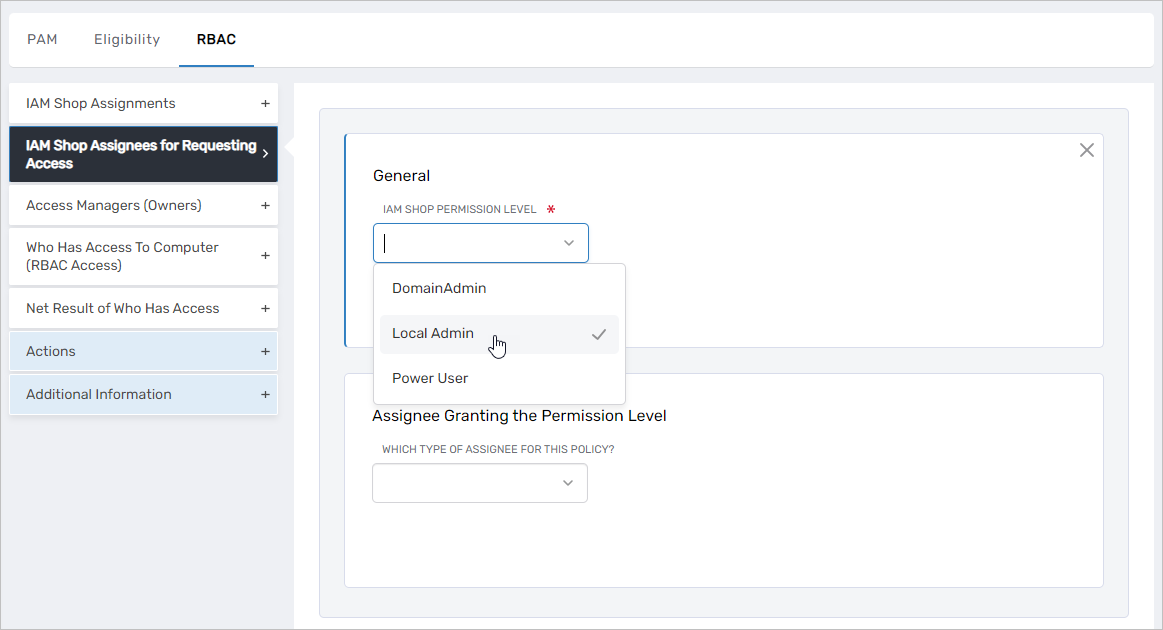The height and width of the screenshot is (630, 1163).
Task: Switch to the Eligibility tab
Action: coord(126,39)
